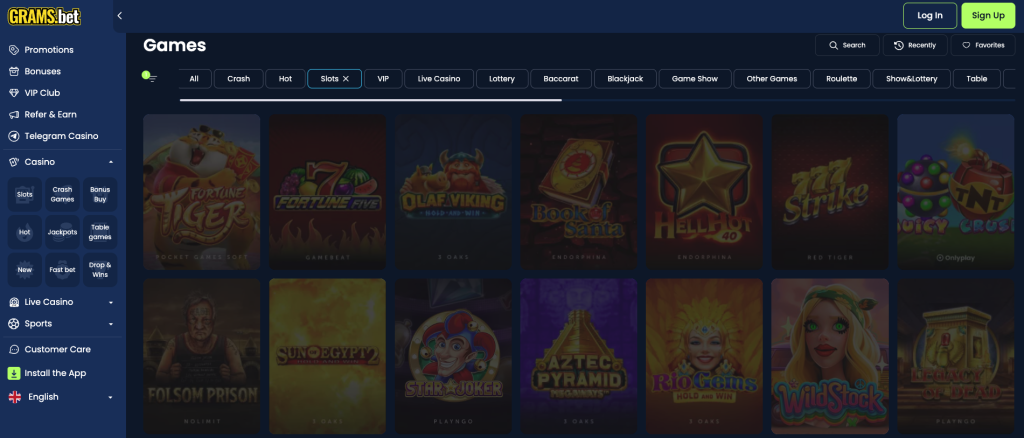Open the 777 Strike game
This screenshot has width=1024, height=438.
(830, 192)
